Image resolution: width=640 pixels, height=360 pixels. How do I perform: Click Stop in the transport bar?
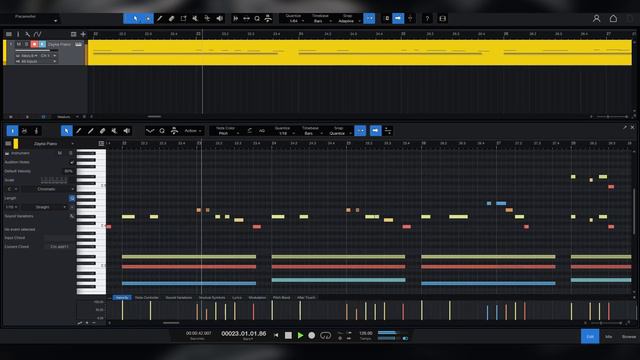(x=288, y=335)
